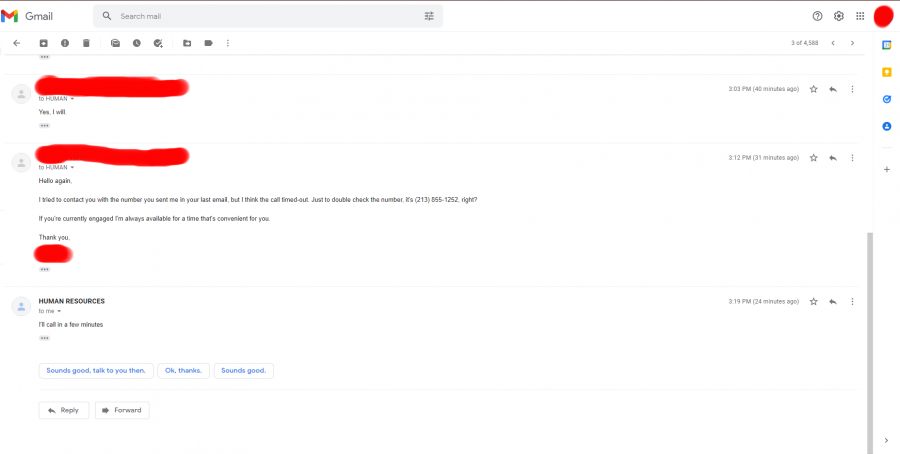The width and height of the screenshot is (900, 454).
Task: Show search options in the search bar
Action: (x=429, y=16)
